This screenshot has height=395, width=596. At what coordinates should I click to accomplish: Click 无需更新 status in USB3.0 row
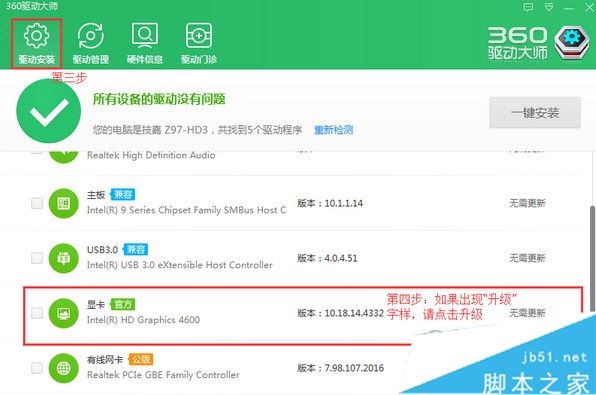coord(527,258)
